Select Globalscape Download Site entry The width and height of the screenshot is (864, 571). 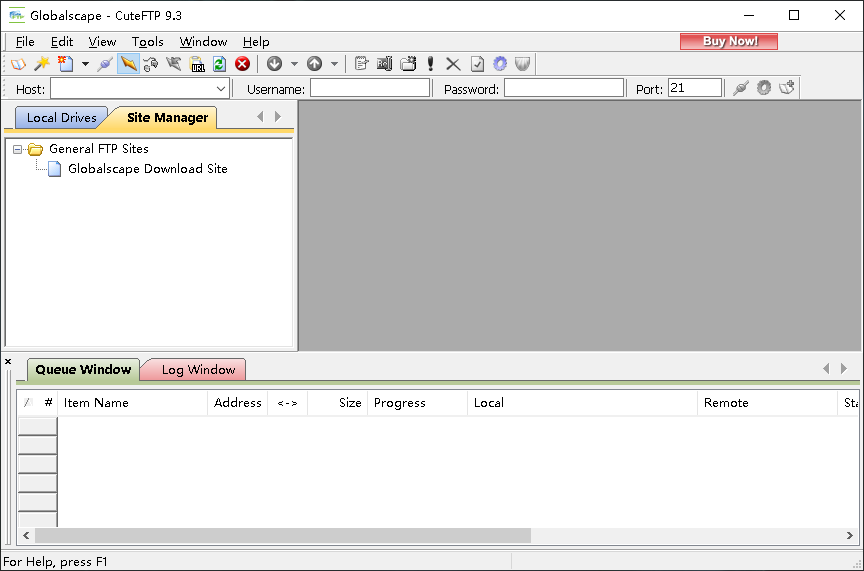(148, 169)
